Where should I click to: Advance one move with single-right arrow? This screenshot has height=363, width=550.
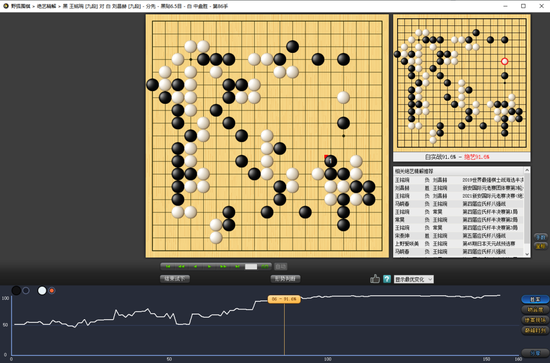[209, 267]
